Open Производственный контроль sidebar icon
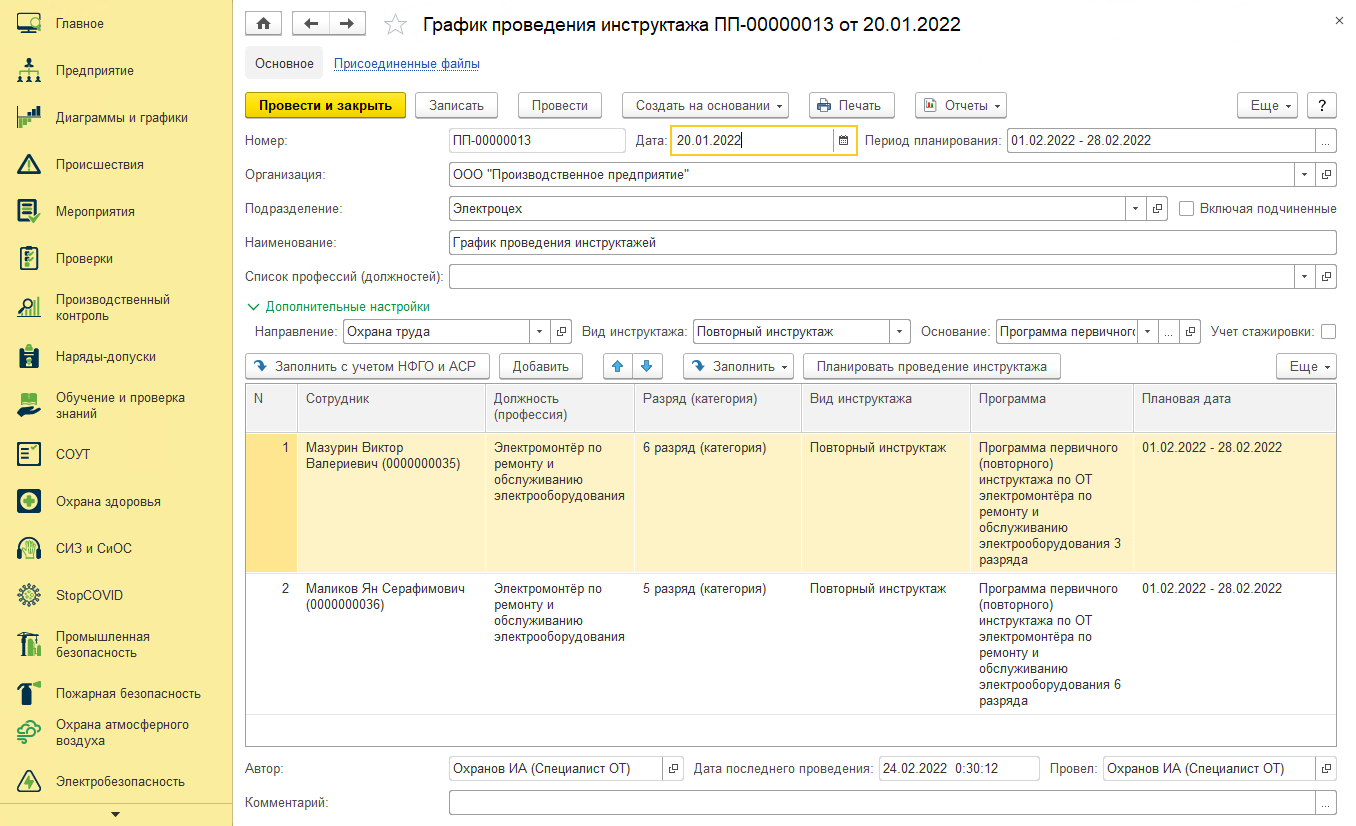Screen dimensions: 1356x826 [x=28, y=307]
